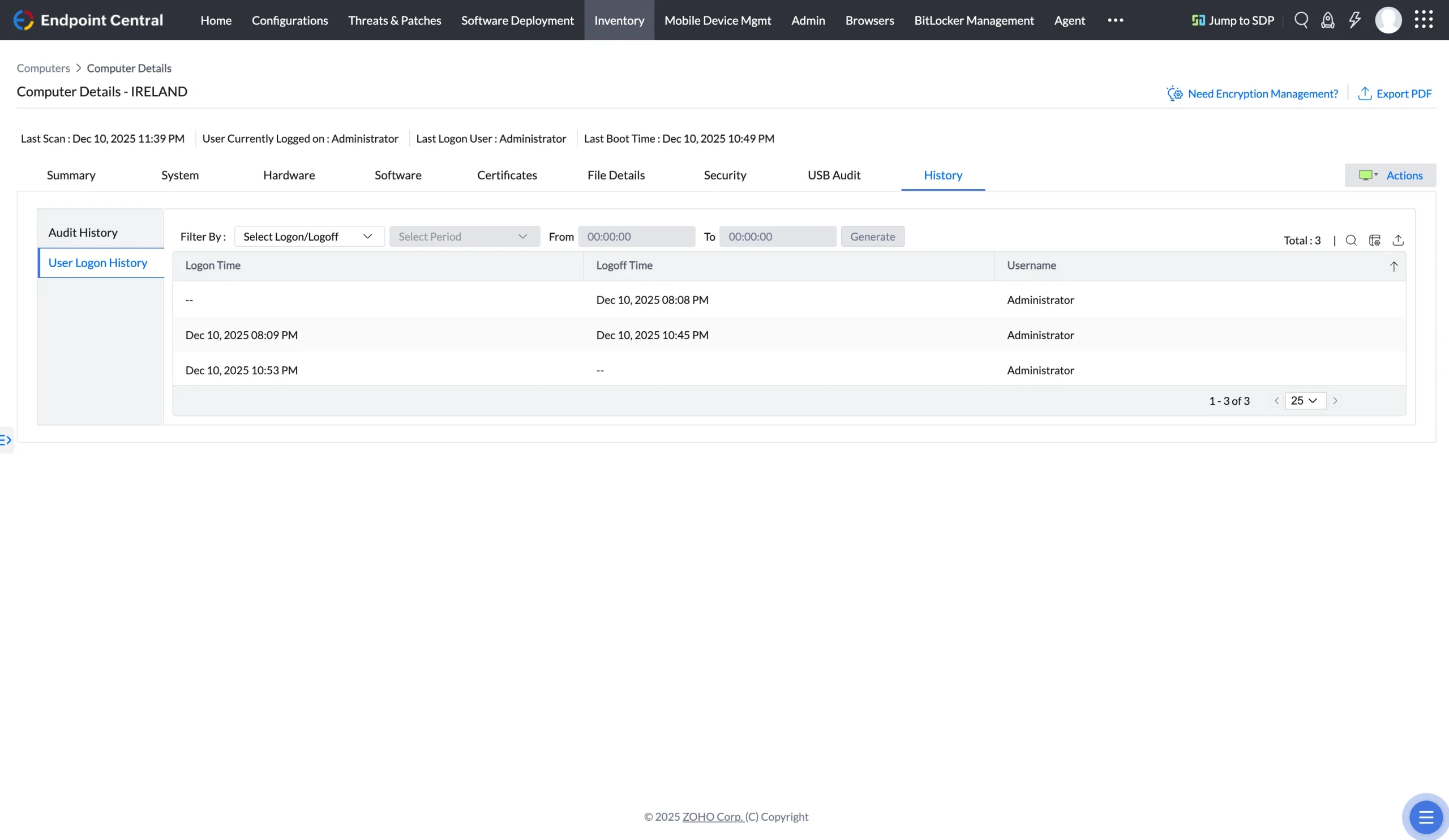Click the To time field
1449x840 pixels.
(777, 236)
